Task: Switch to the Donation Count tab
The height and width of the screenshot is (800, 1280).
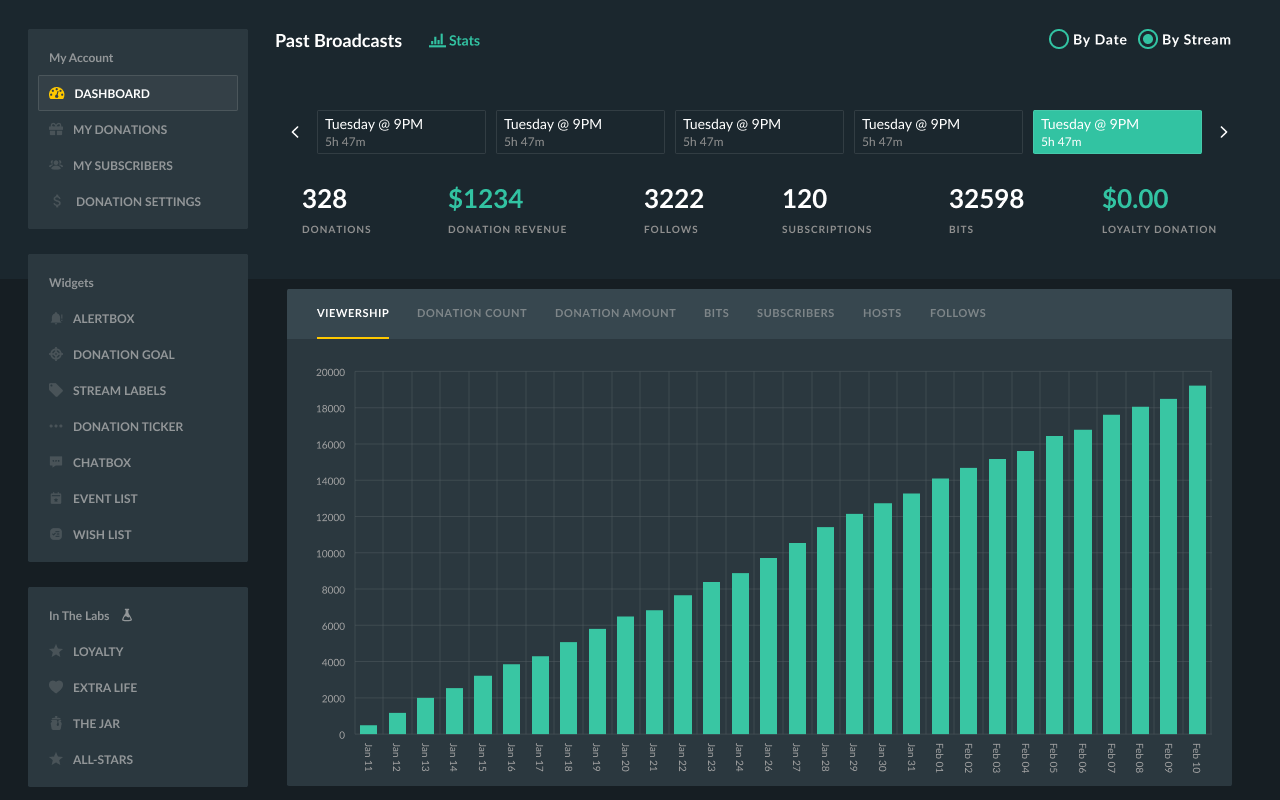Action: (472, 313)
